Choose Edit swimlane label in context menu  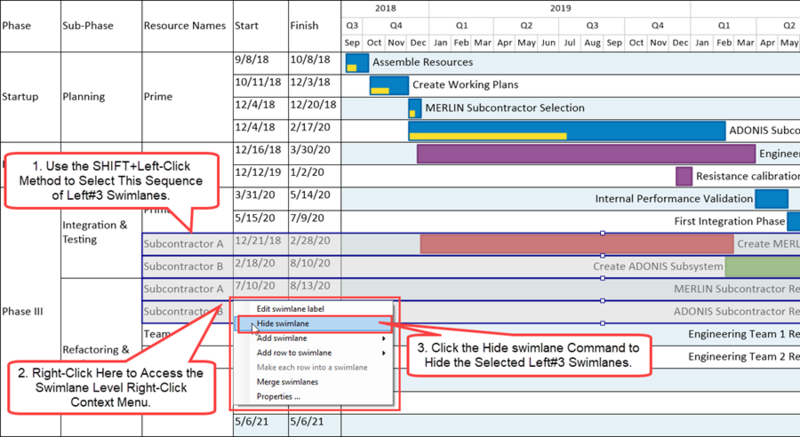click(x=290, y=309)
